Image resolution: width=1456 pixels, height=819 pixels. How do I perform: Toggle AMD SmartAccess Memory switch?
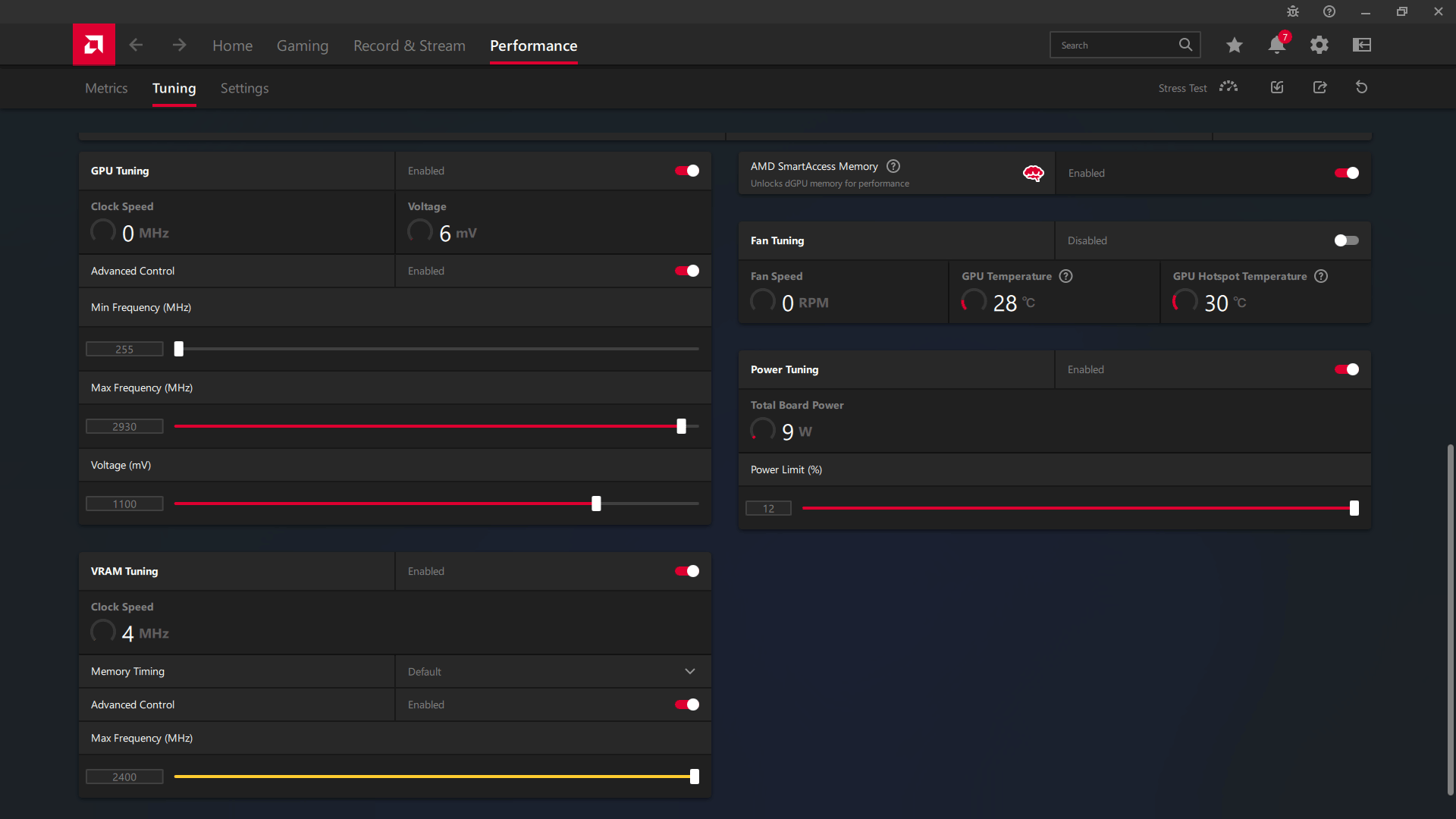coord(1347,173)
